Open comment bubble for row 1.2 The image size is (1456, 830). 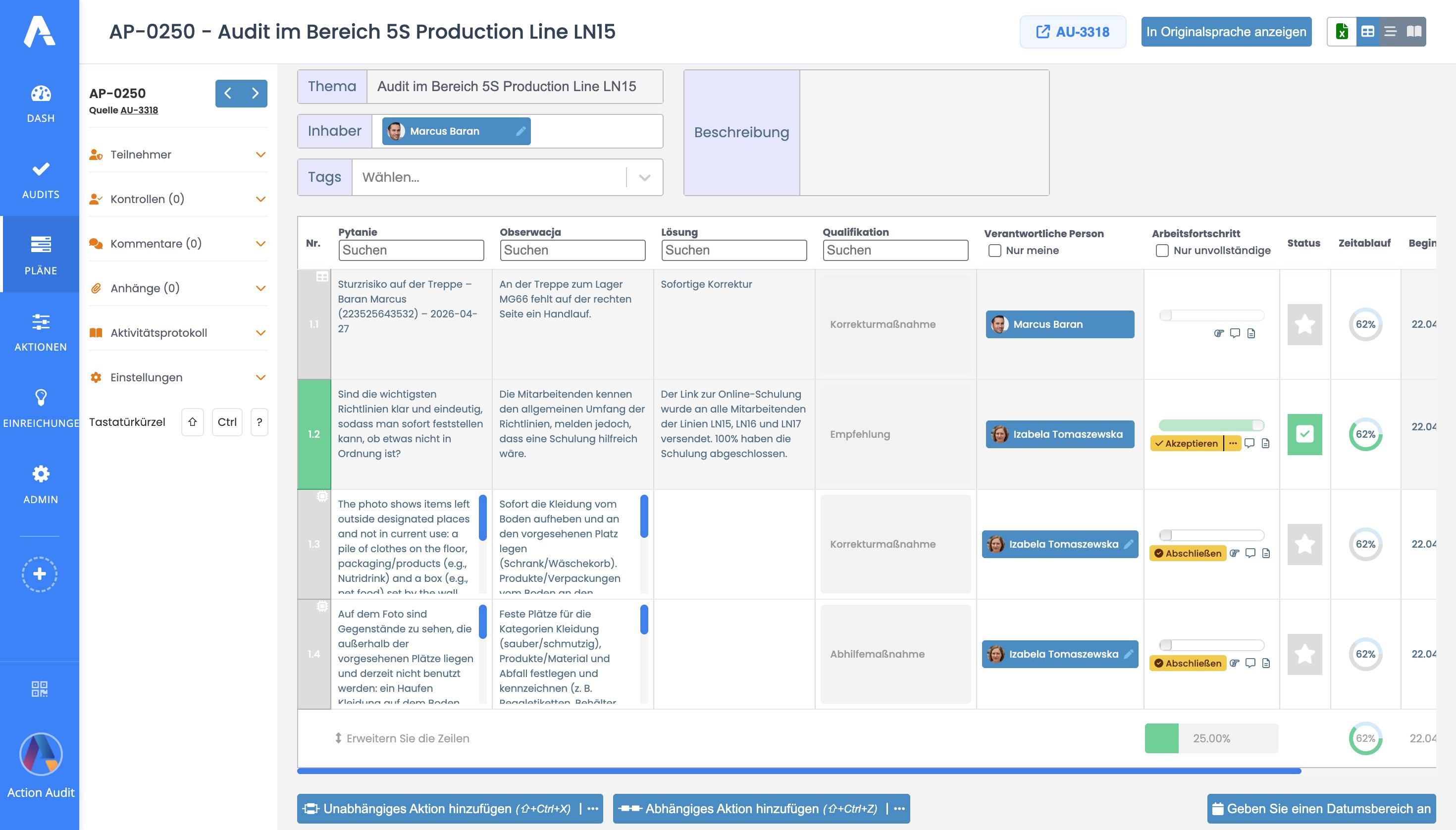coord(1249,444)
